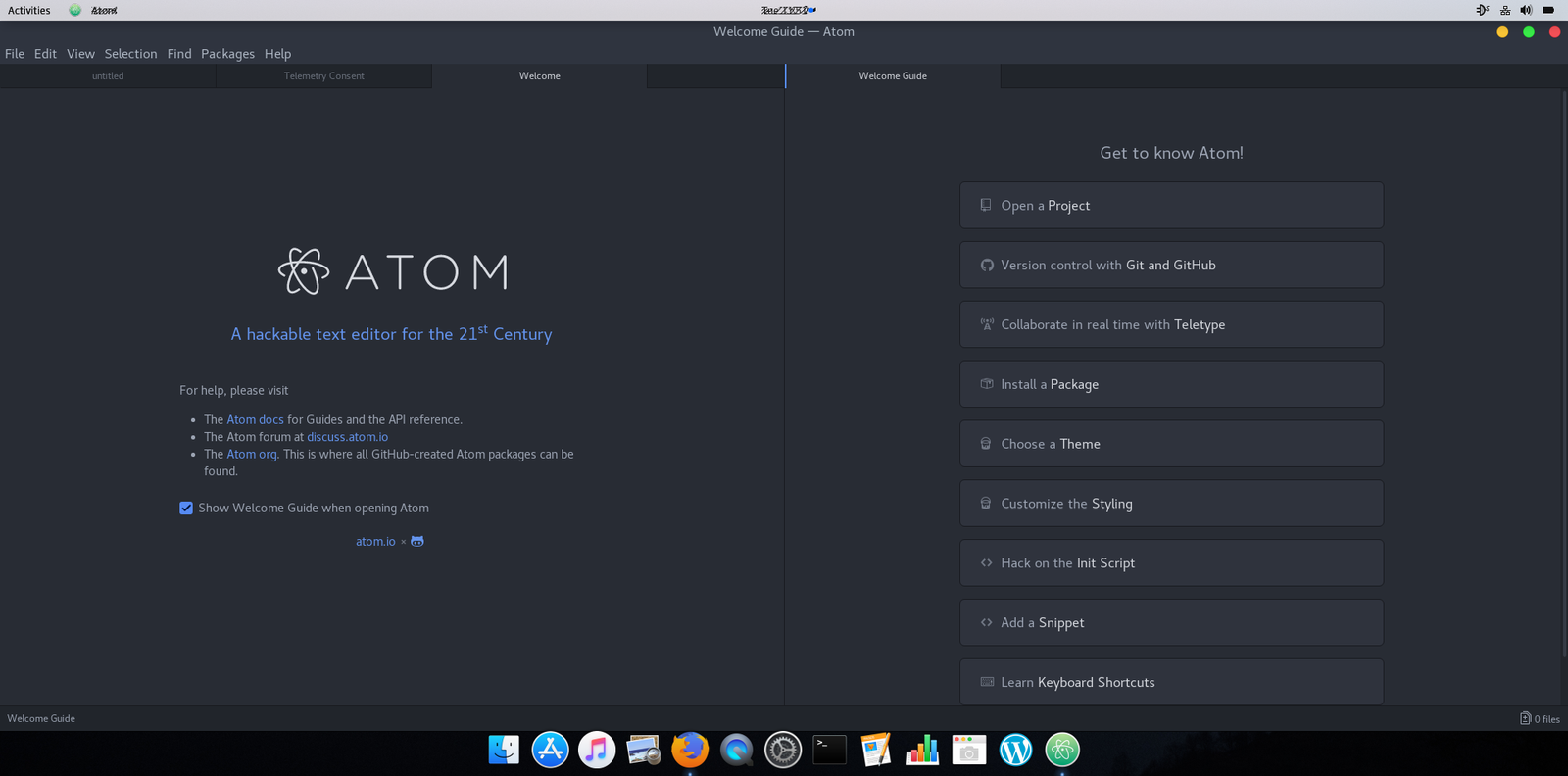Open the View menu
This screenshot has height=776, width=1568.
[x=80, y=53]
